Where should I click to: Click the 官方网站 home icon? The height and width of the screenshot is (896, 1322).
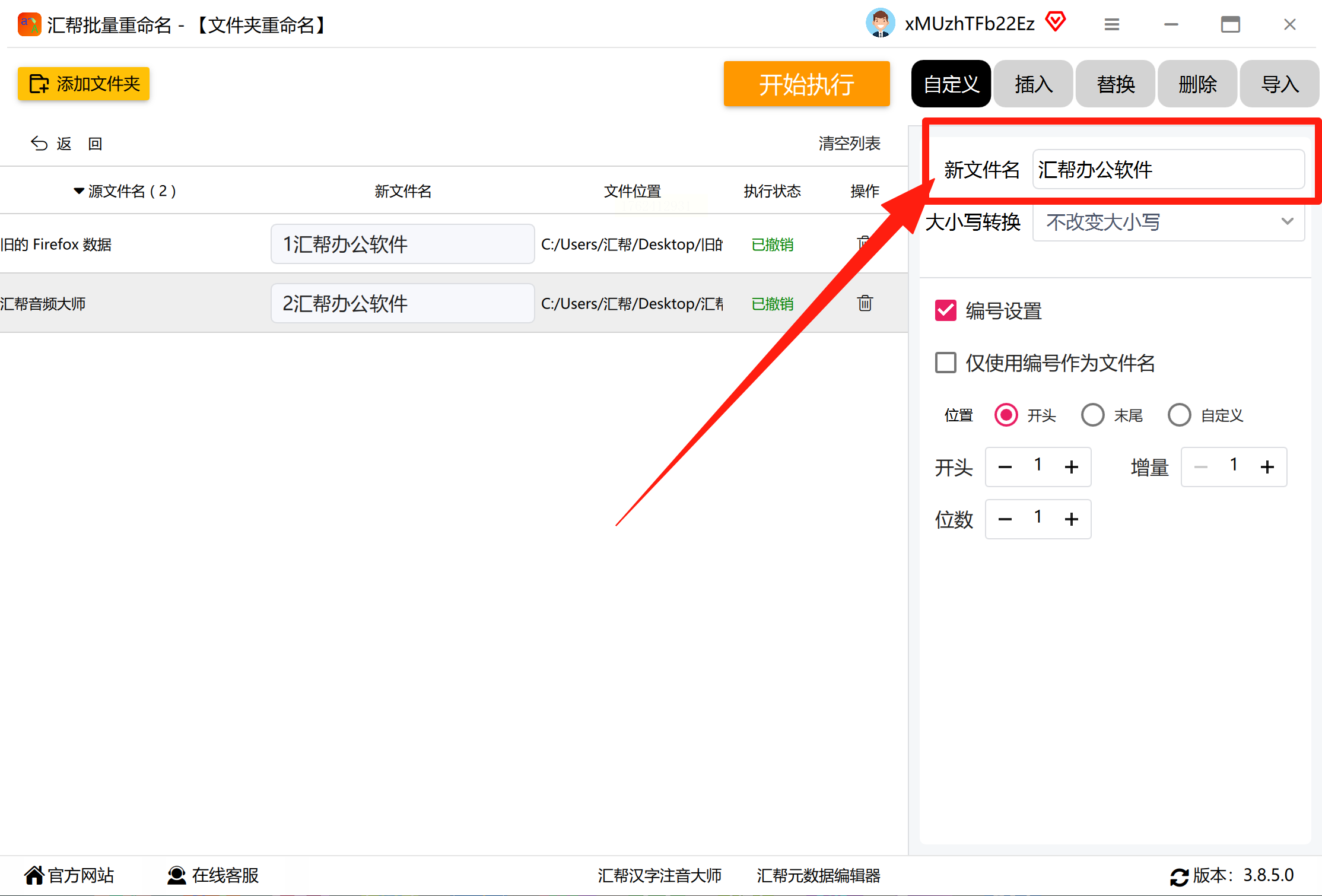coord(34,875)
